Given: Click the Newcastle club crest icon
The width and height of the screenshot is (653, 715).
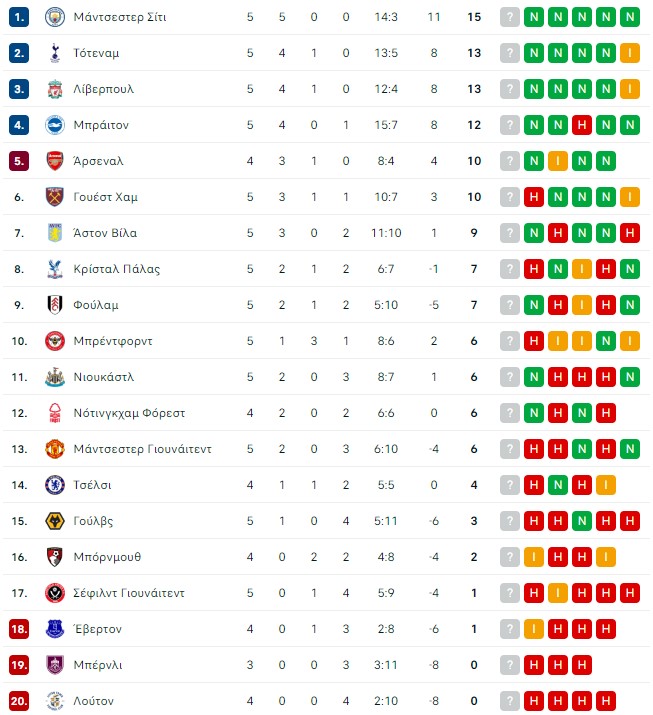Looking at the screenshot, I should [55, 377].
